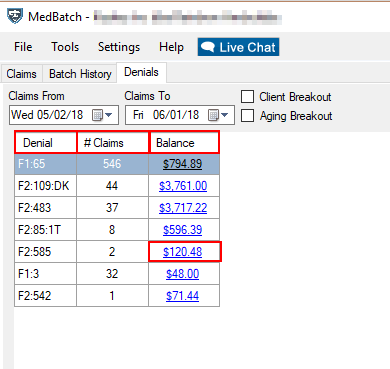The image size is (390, 369).
Task: Select the F1:3 denial cell
Action: [46, 274]
